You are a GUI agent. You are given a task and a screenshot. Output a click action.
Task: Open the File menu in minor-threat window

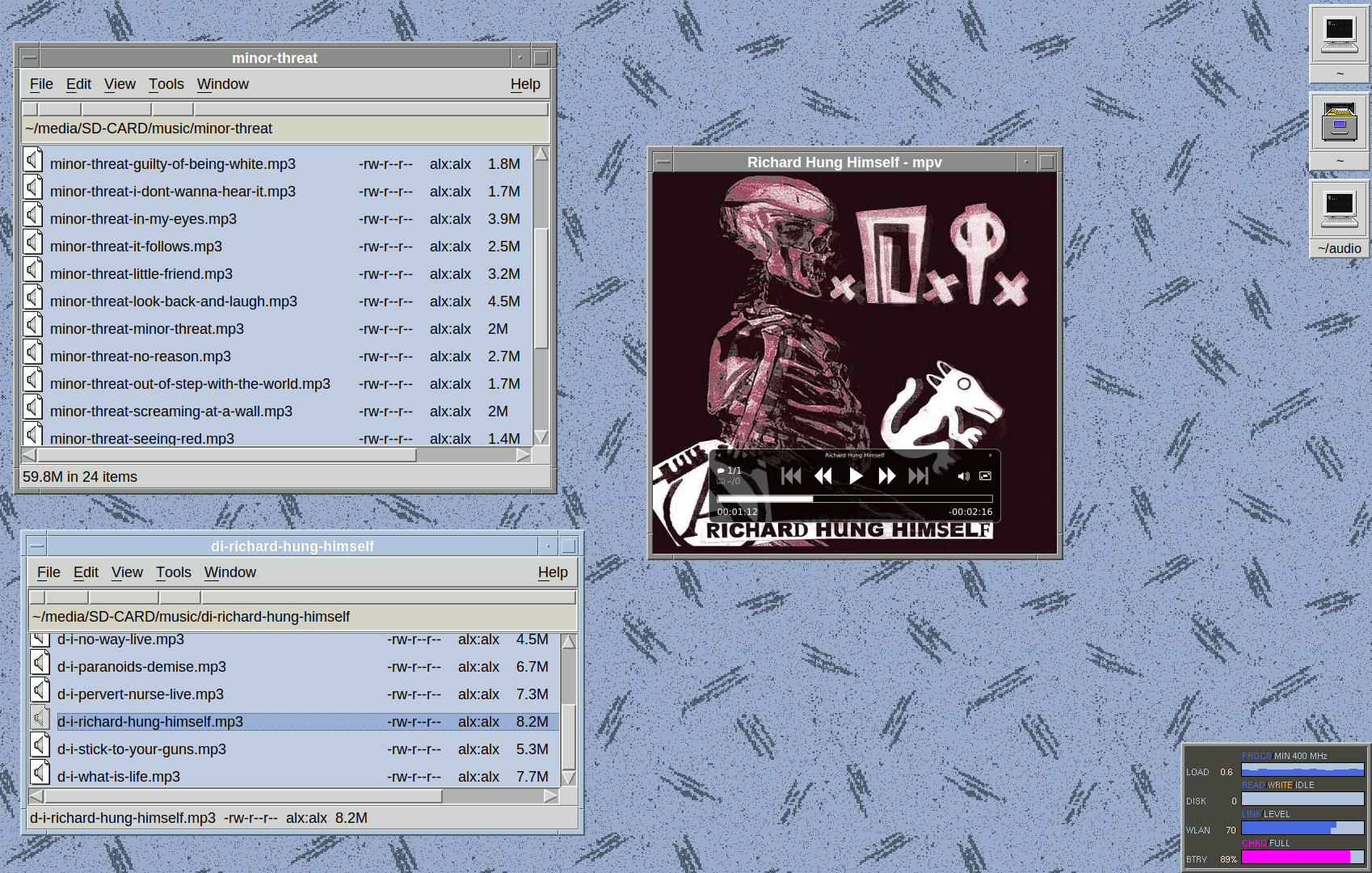41,84
